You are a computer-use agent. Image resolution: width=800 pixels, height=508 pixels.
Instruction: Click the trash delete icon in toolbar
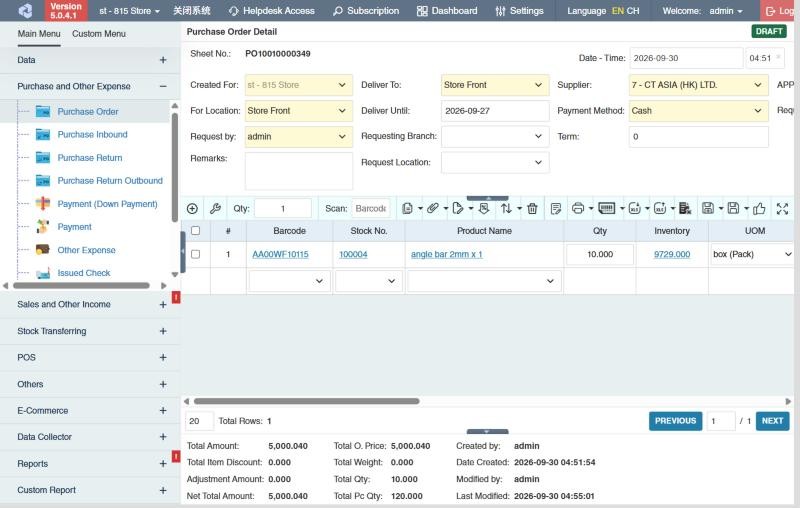(x=532, y=208)
